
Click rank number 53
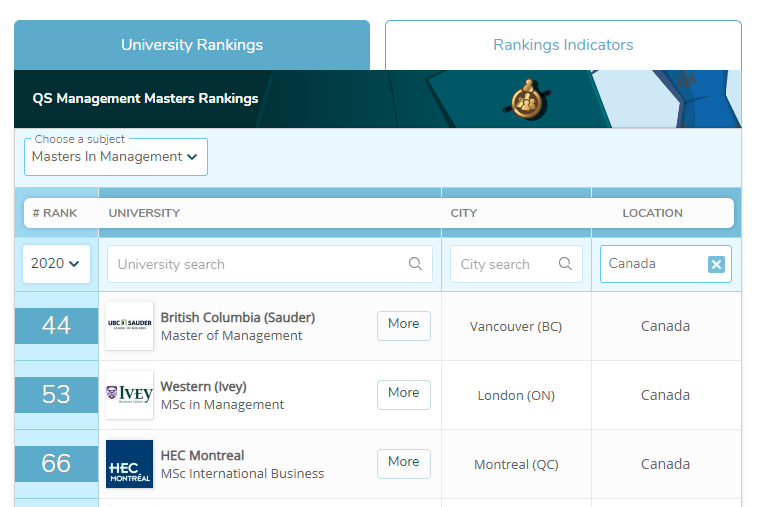point(56,395)
